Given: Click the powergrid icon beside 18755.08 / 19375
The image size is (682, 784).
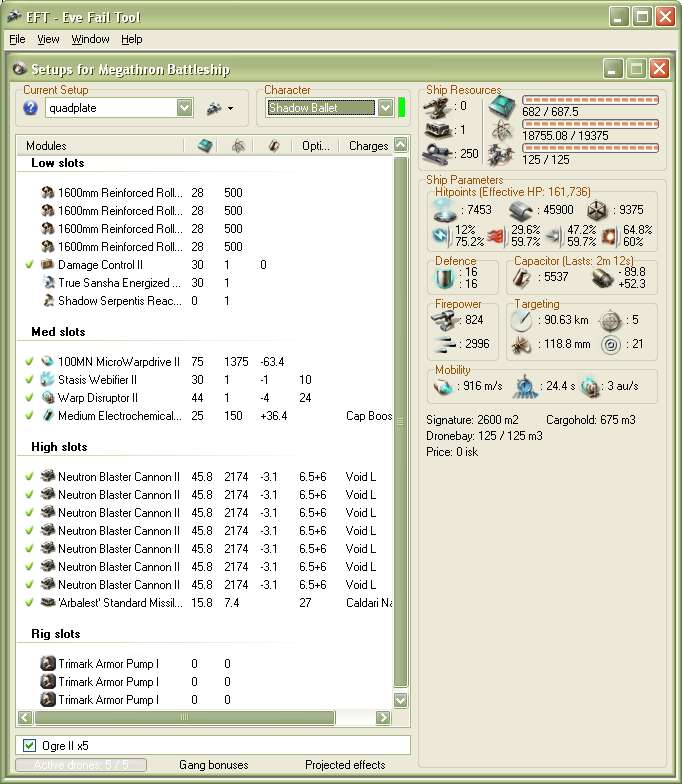Looking at the screenshot, I should (502, 131).
